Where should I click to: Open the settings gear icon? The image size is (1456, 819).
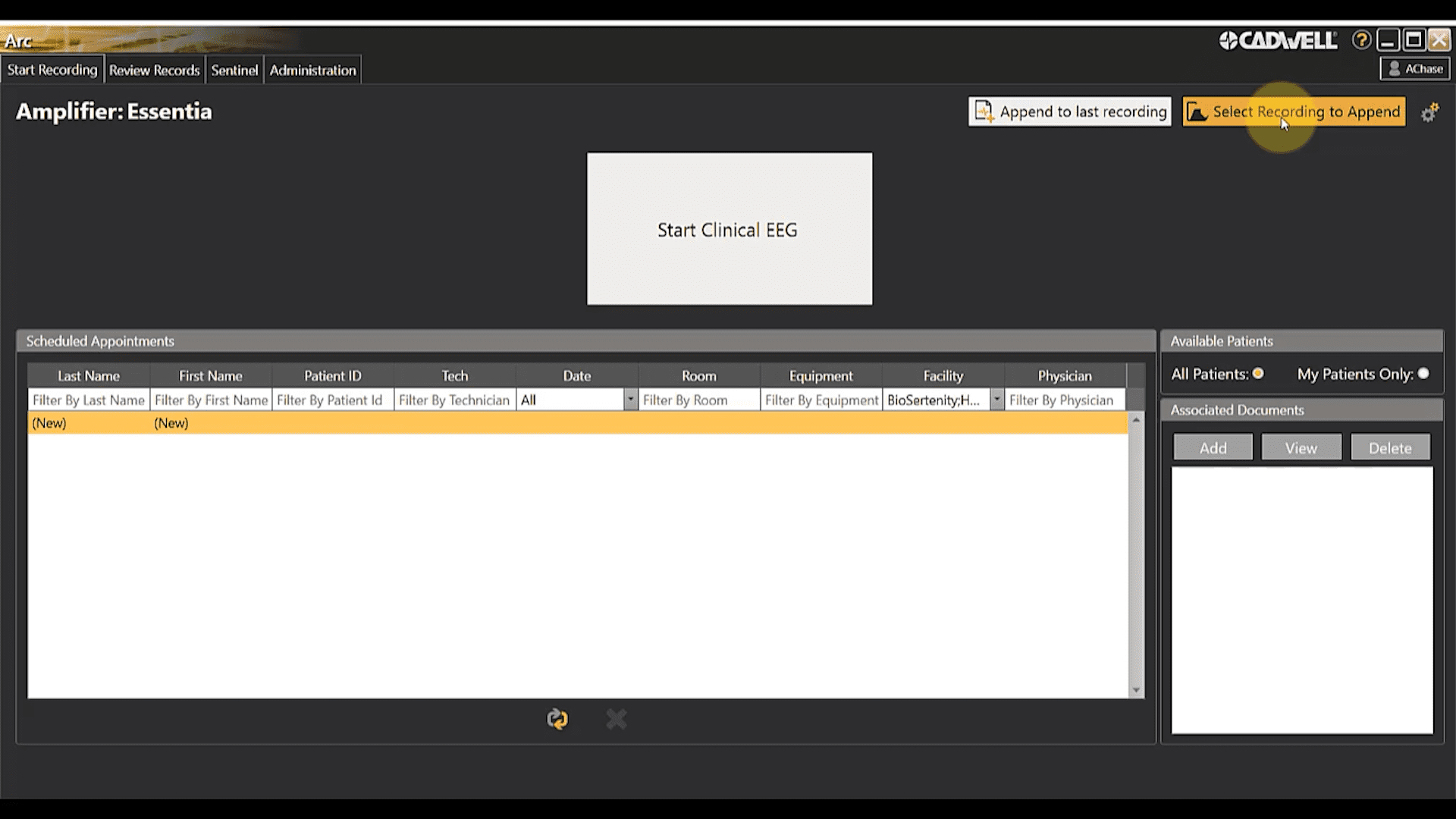1430,111
